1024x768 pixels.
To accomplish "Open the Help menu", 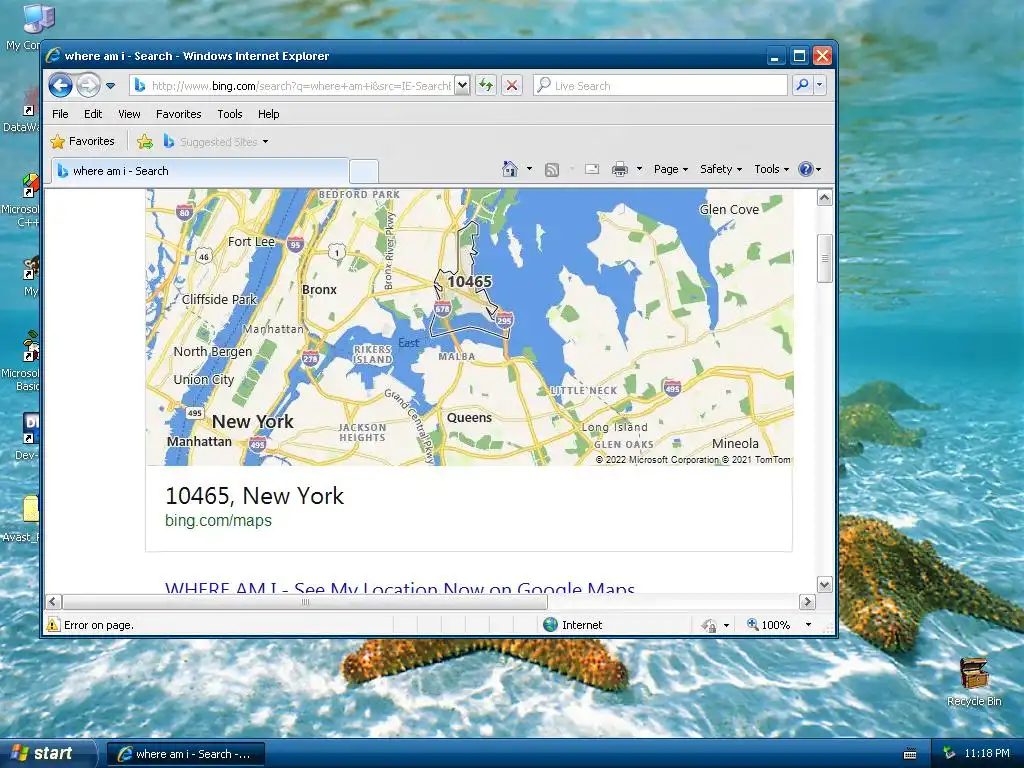I will (x=268, y=114).
